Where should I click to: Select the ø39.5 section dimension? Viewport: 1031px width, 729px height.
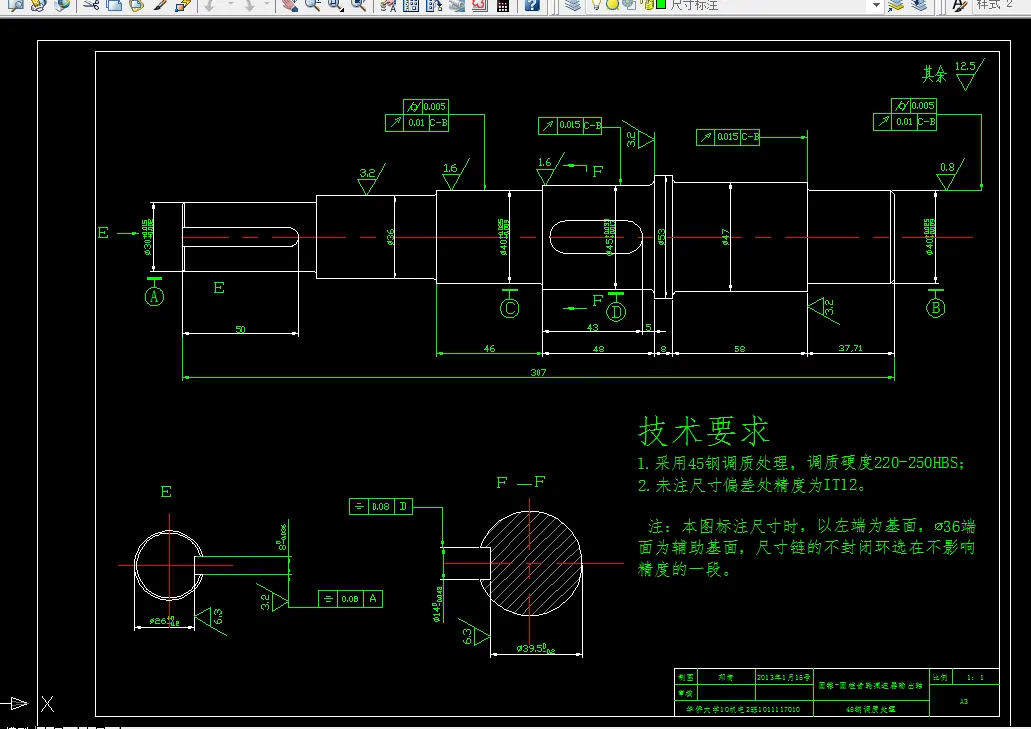click(536, 649)
